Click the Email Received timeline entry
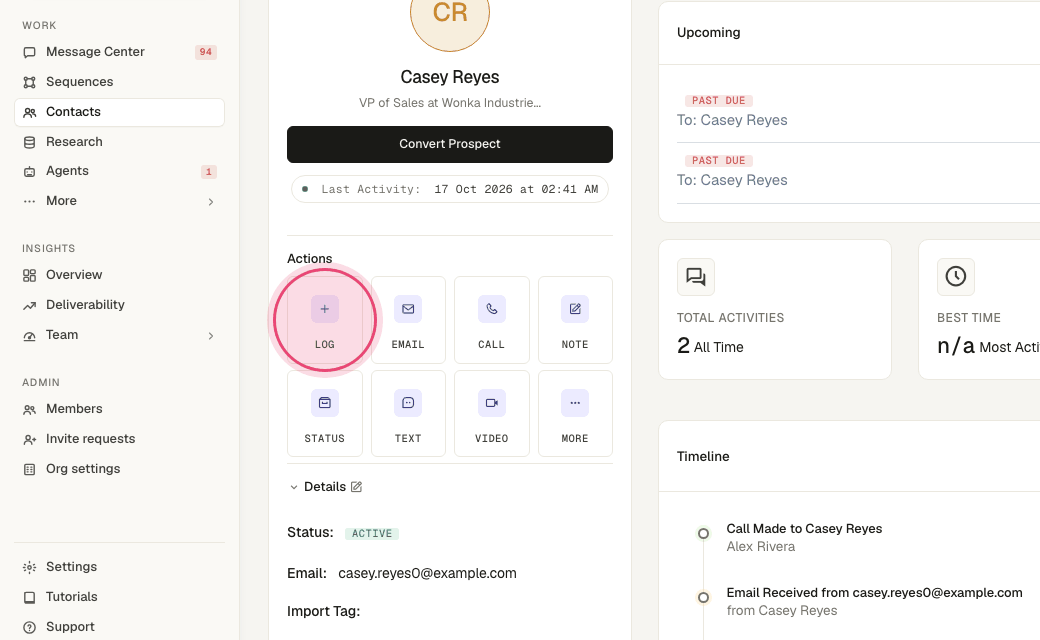The width and height of the screenshot is (1040, 640). point(874,593)
